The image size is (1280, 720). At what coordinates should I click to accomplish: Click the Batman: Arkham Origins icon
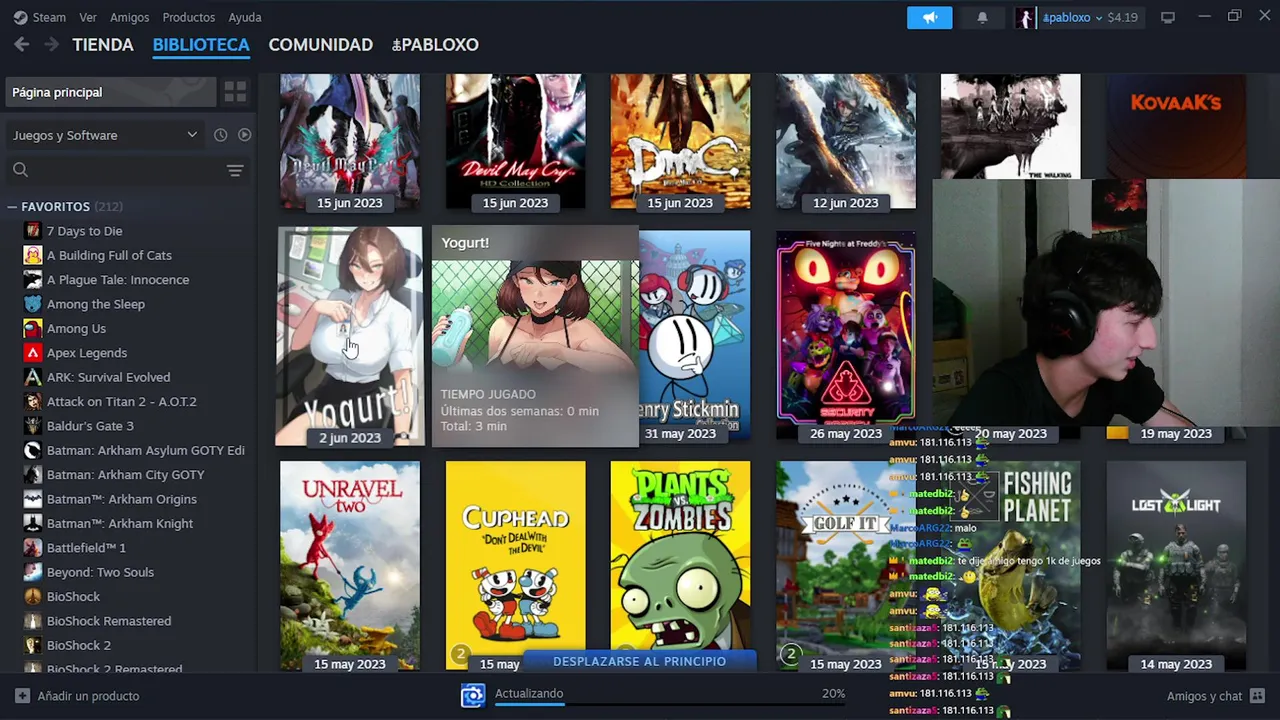pyautogui.click(x=33, y=499)
